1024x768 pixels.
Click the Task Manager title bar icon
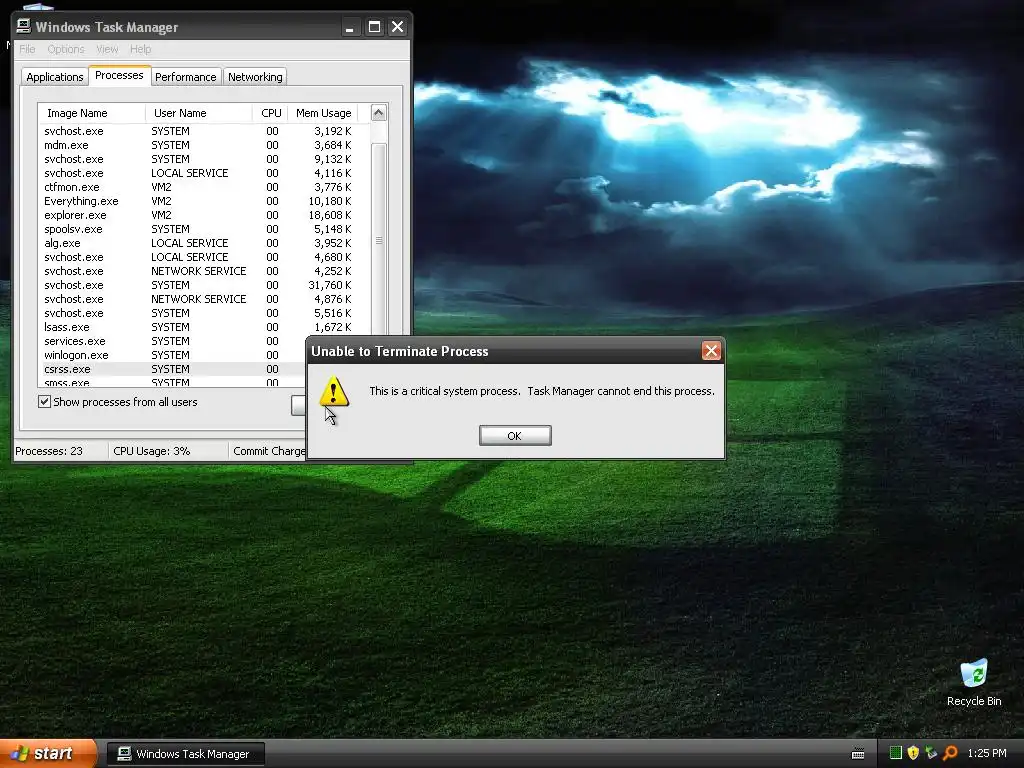pos(24,26)
